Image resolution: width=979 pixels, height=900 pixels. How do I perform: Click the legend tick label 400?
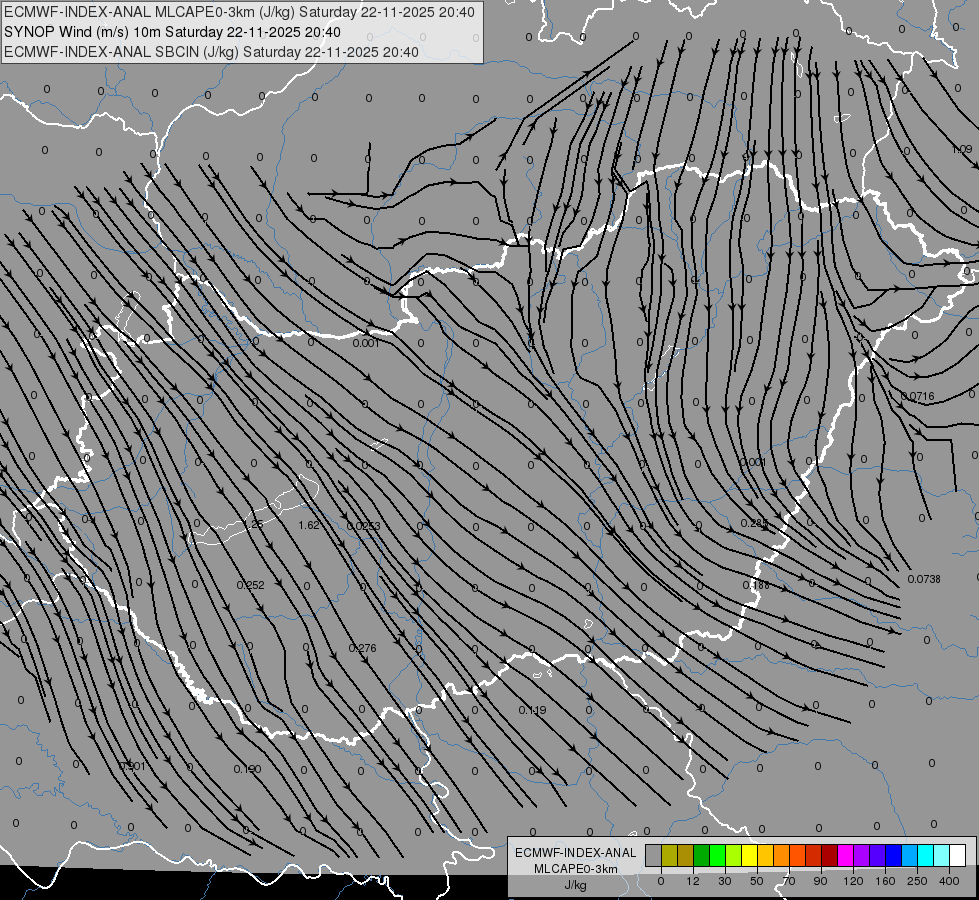click(x=949, y=881)
